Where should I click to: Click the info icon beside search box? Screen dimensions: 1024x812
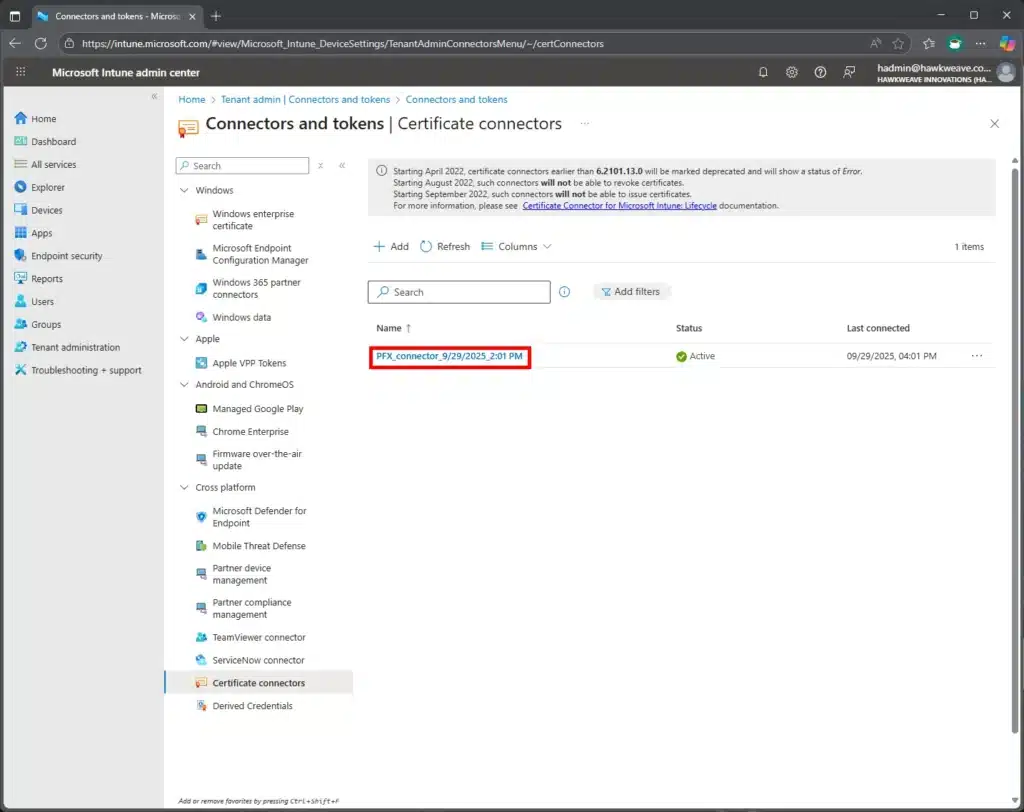pyautogui.click(x=564, y=292)
